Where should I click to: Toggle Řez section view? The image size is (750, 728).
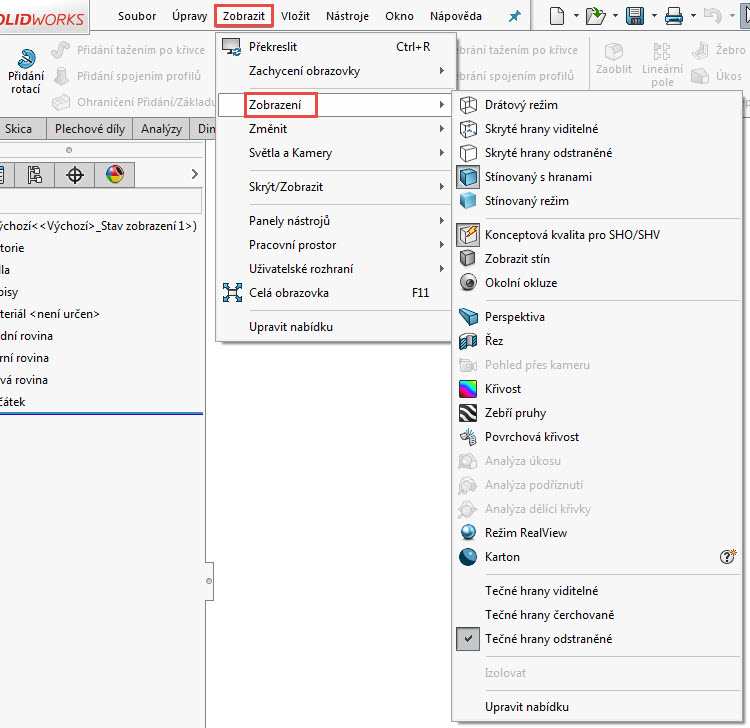pyautogui.click(x=596, y=341)
